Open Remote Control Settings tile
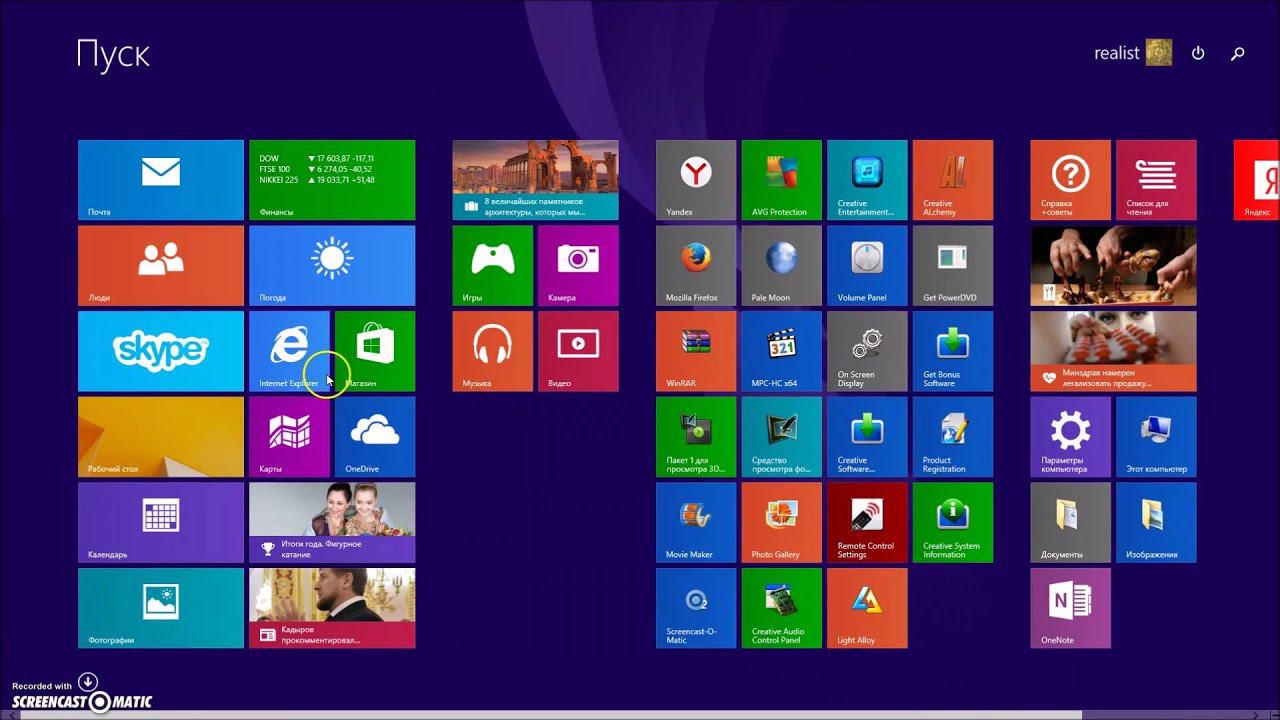This screenshot has width=1280, height=720. click(x=867, y=523)
